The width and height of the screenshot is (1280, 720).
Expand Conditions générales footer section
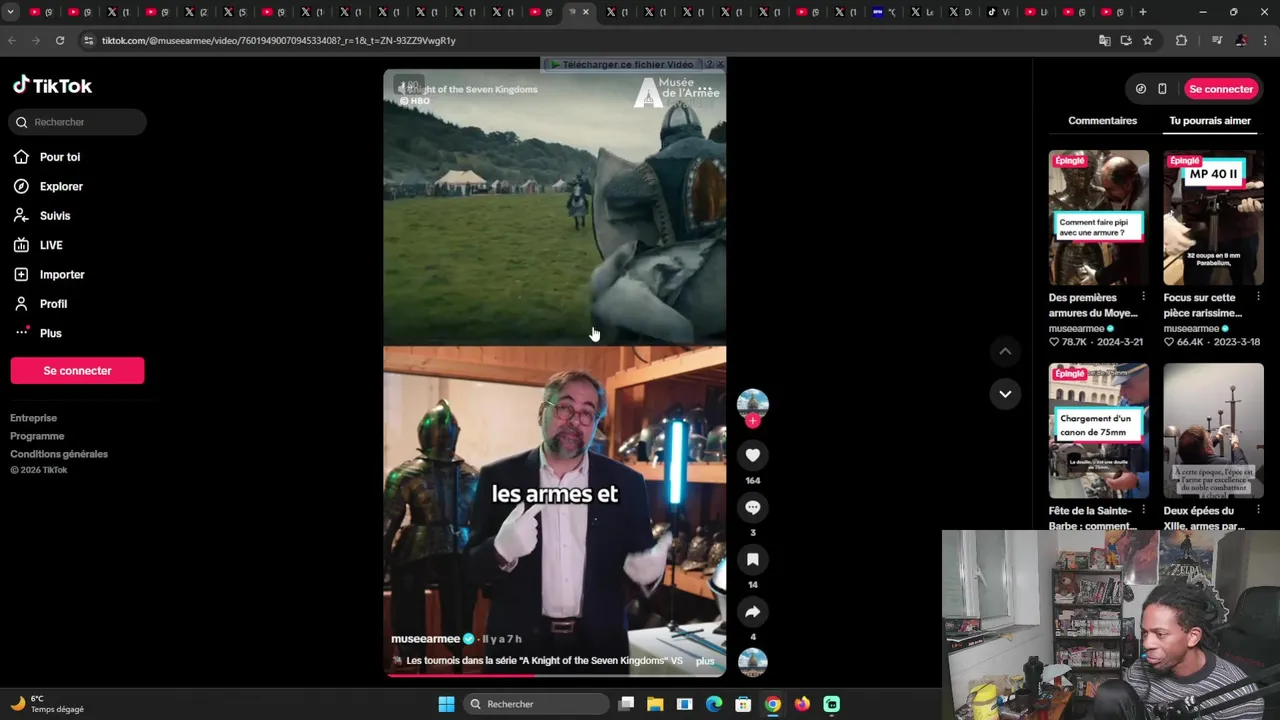59,454
